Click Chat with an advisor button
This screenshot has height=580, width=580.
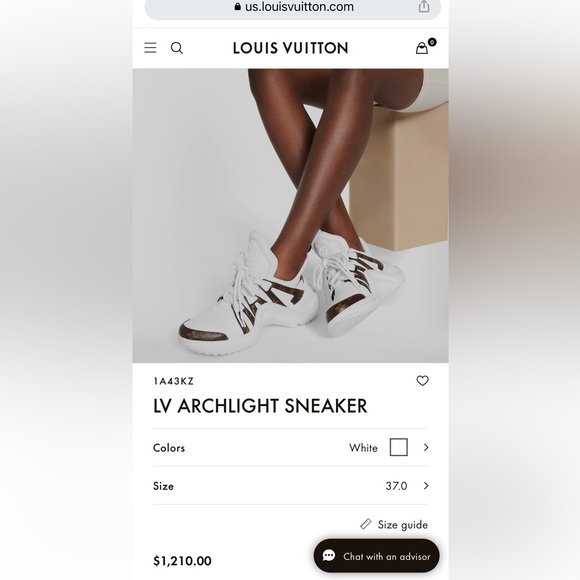[x=377, y=556]
